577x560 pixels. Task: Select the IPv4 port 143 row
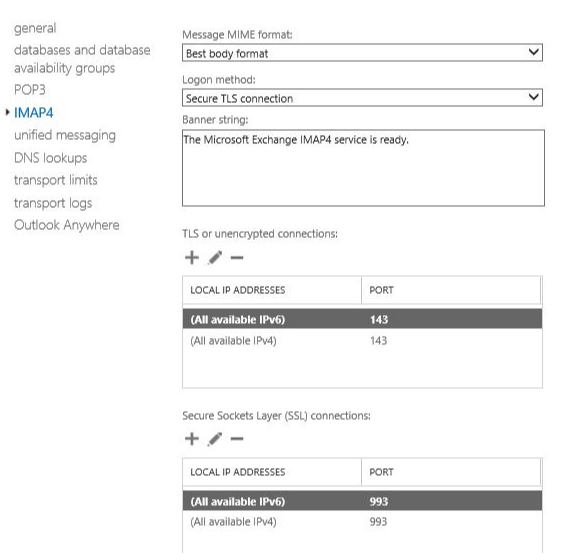tap(362, 340)
